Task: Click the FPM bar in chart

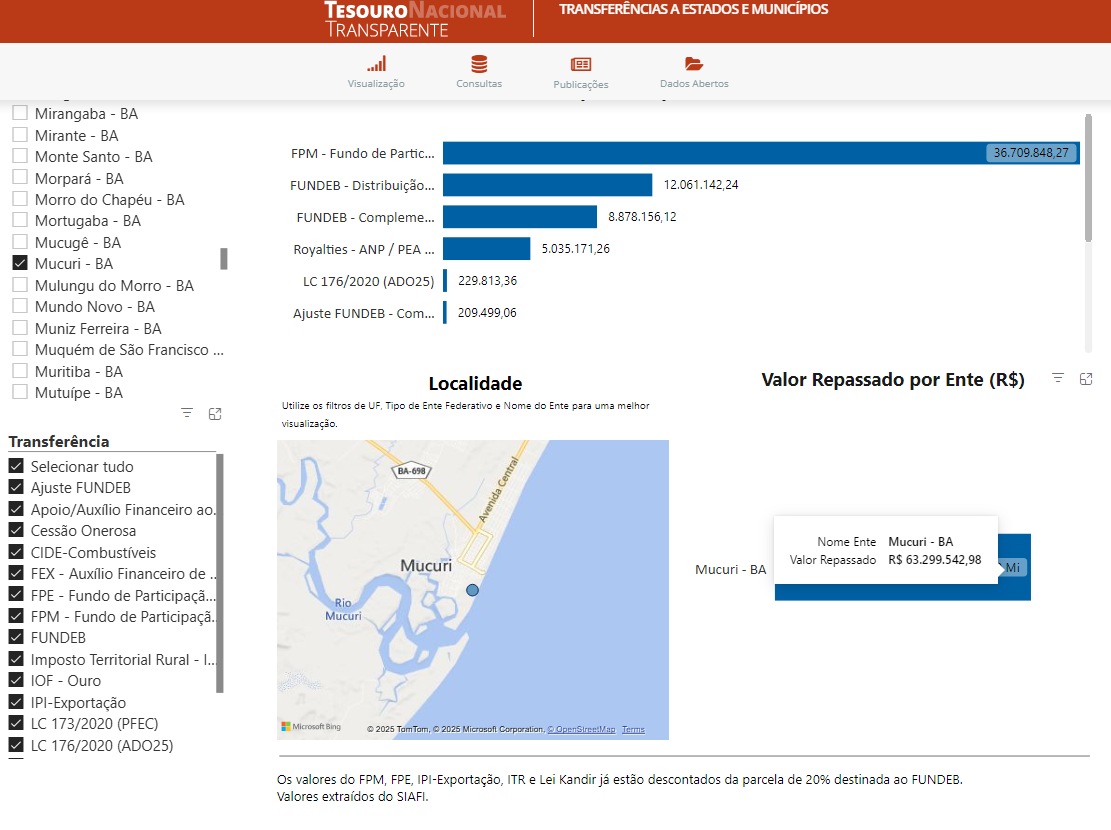Action: point(700,153)
